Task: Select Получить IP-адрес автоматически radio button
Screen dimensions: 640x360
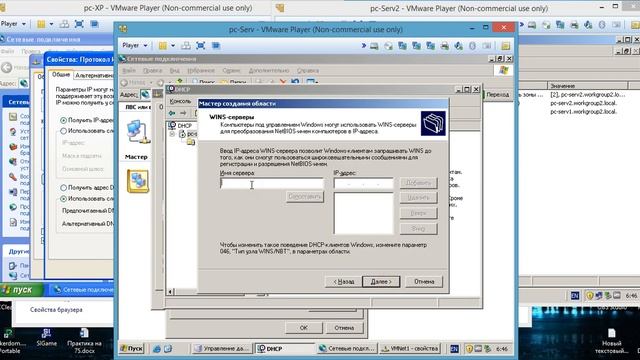Action: coord(63,120)
